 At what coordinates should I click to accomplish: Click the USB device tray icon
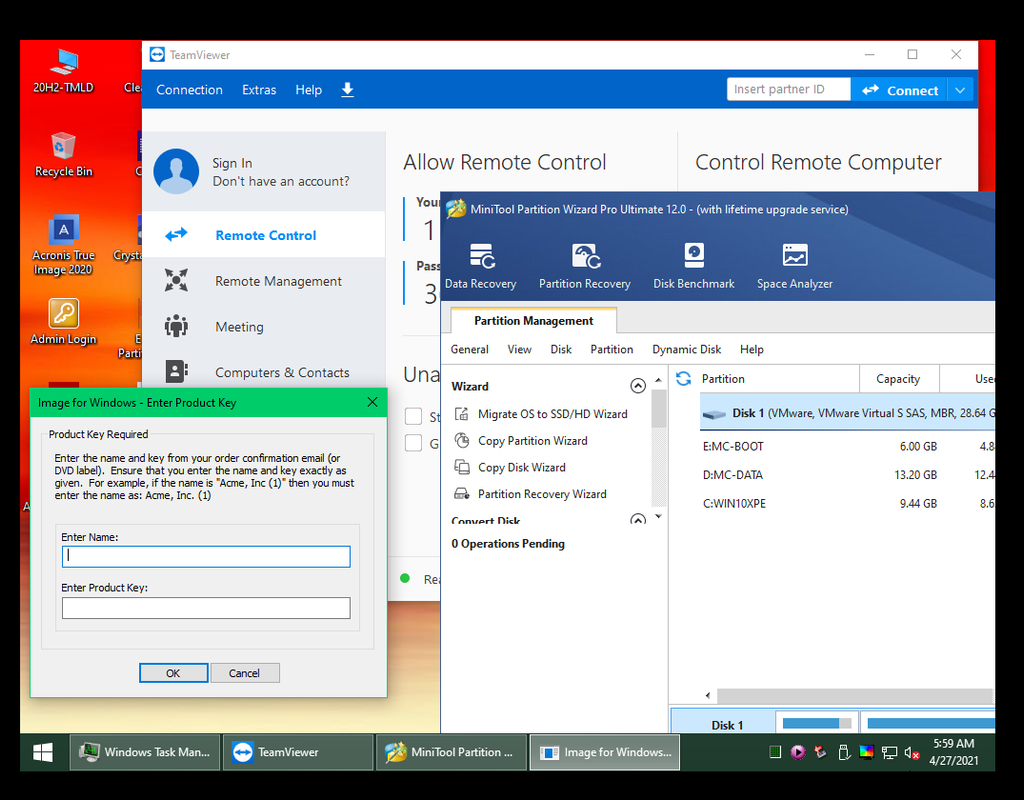[844, 753]
